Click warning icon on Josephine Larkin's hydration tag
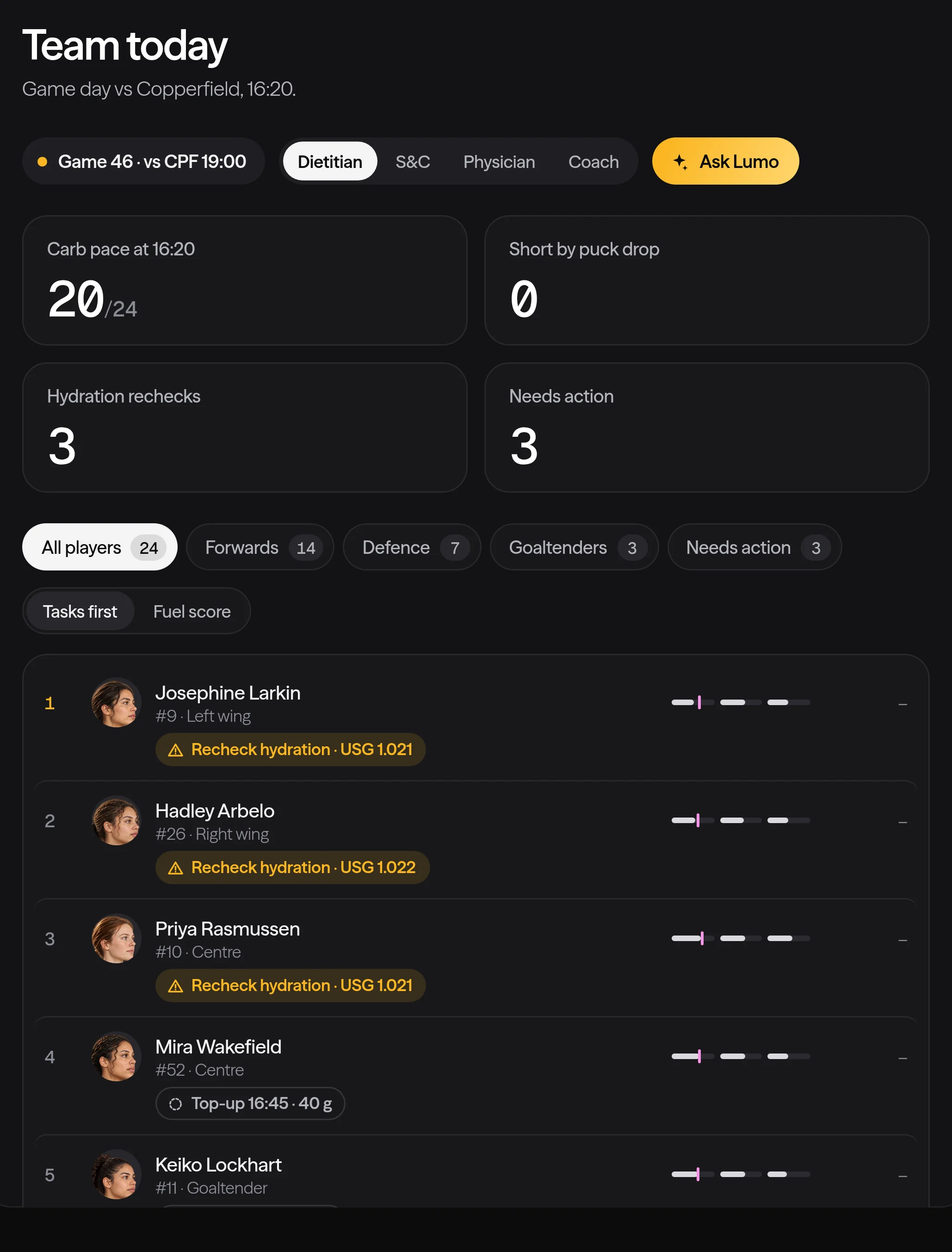Image resolution: width=952 pixels, height=1252 pixels. pyautogui.click(x=176, y=750)
